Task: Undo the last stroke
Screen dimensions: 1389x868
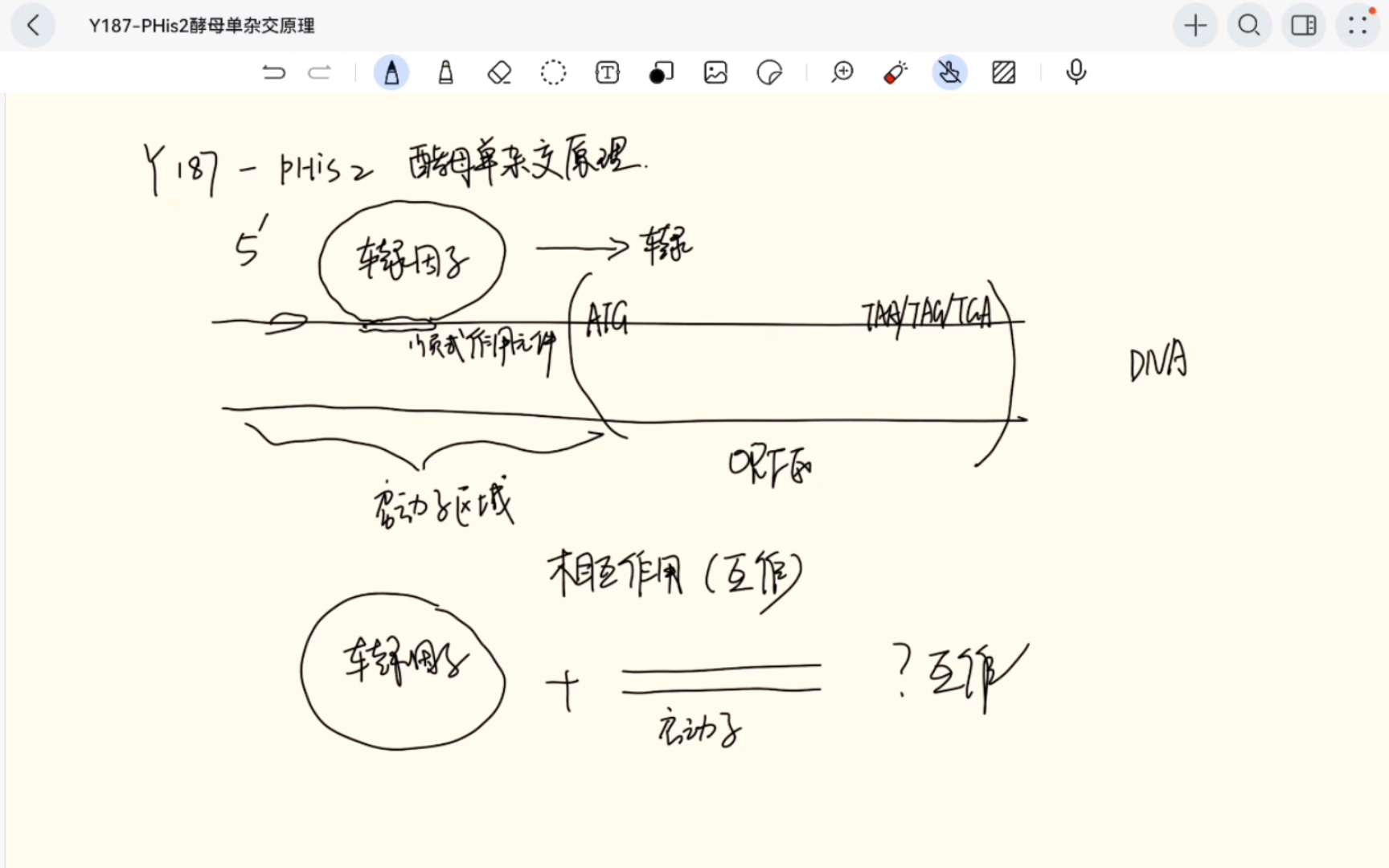Action: [x=274, y=72]
